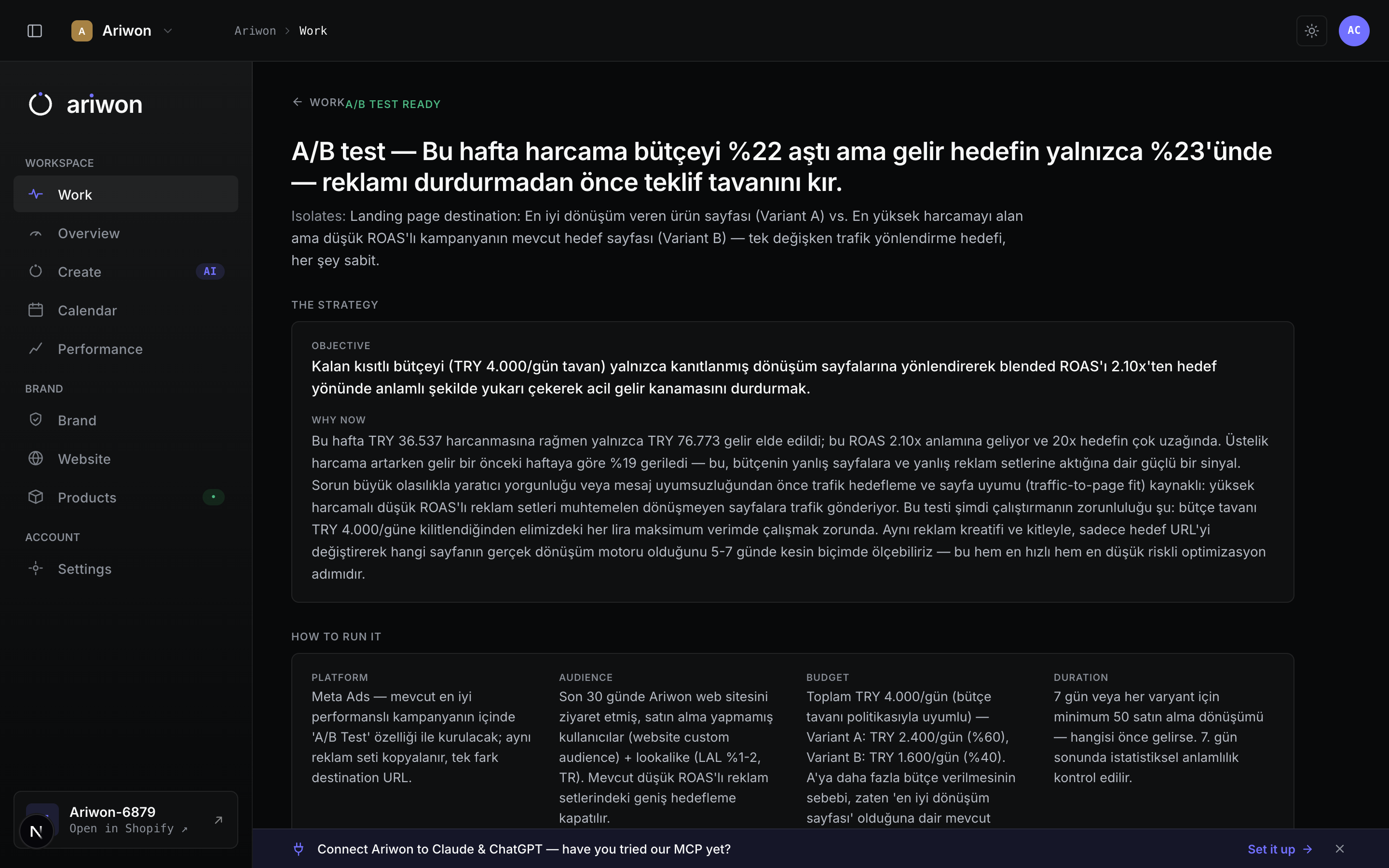Screen dimensions: 1389x868
Task: Open the Brand page
Action: point(126,420)
